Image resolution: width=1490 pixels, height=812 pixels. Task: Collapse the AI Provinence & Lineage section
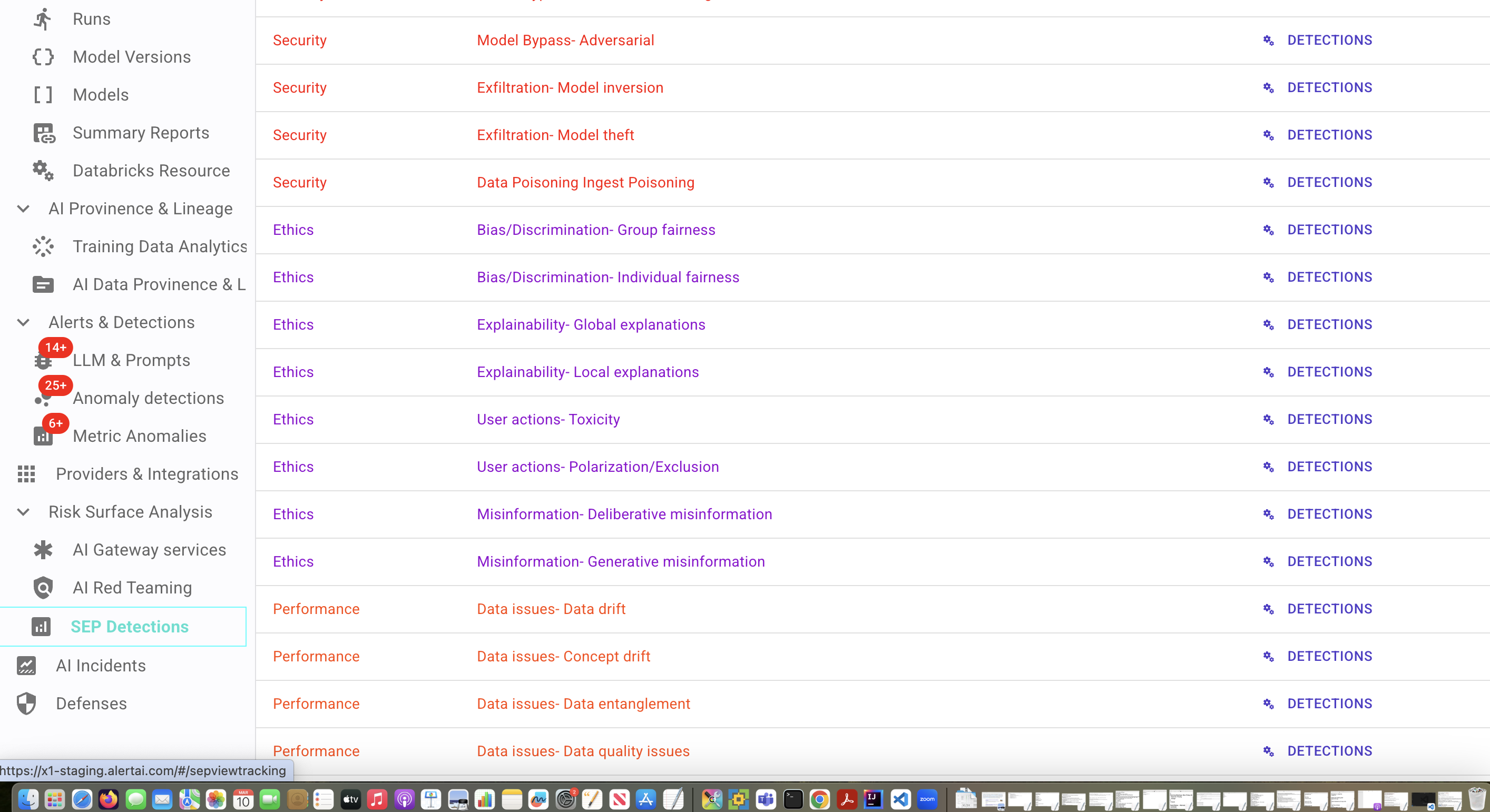coord(23,209)
